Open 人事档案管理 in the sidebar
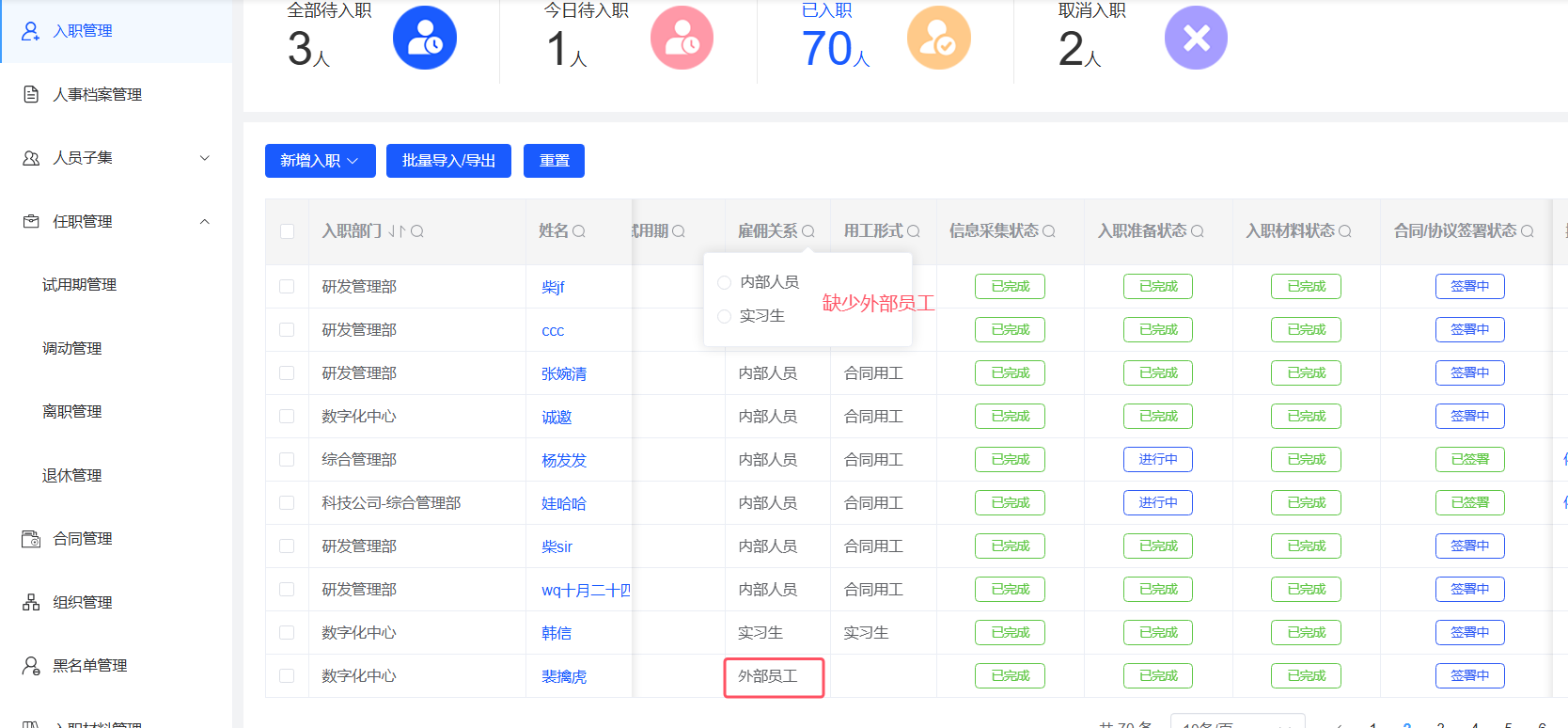 97,94
